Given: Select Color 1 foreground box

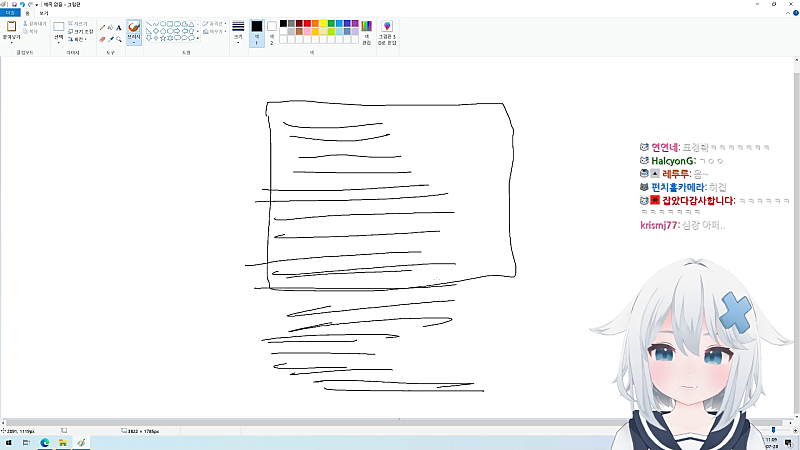Looking at the screenshot, I should click(257, 33).
